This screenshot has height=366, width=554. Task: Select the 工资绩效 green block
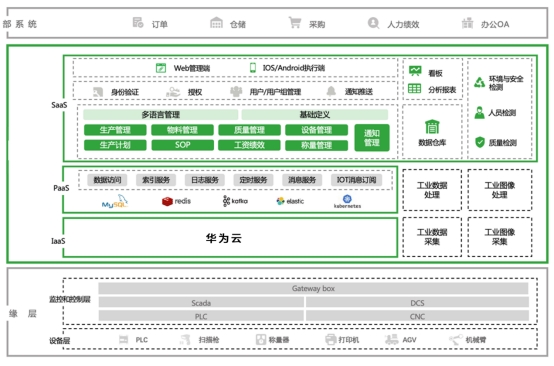pos(249,145)
